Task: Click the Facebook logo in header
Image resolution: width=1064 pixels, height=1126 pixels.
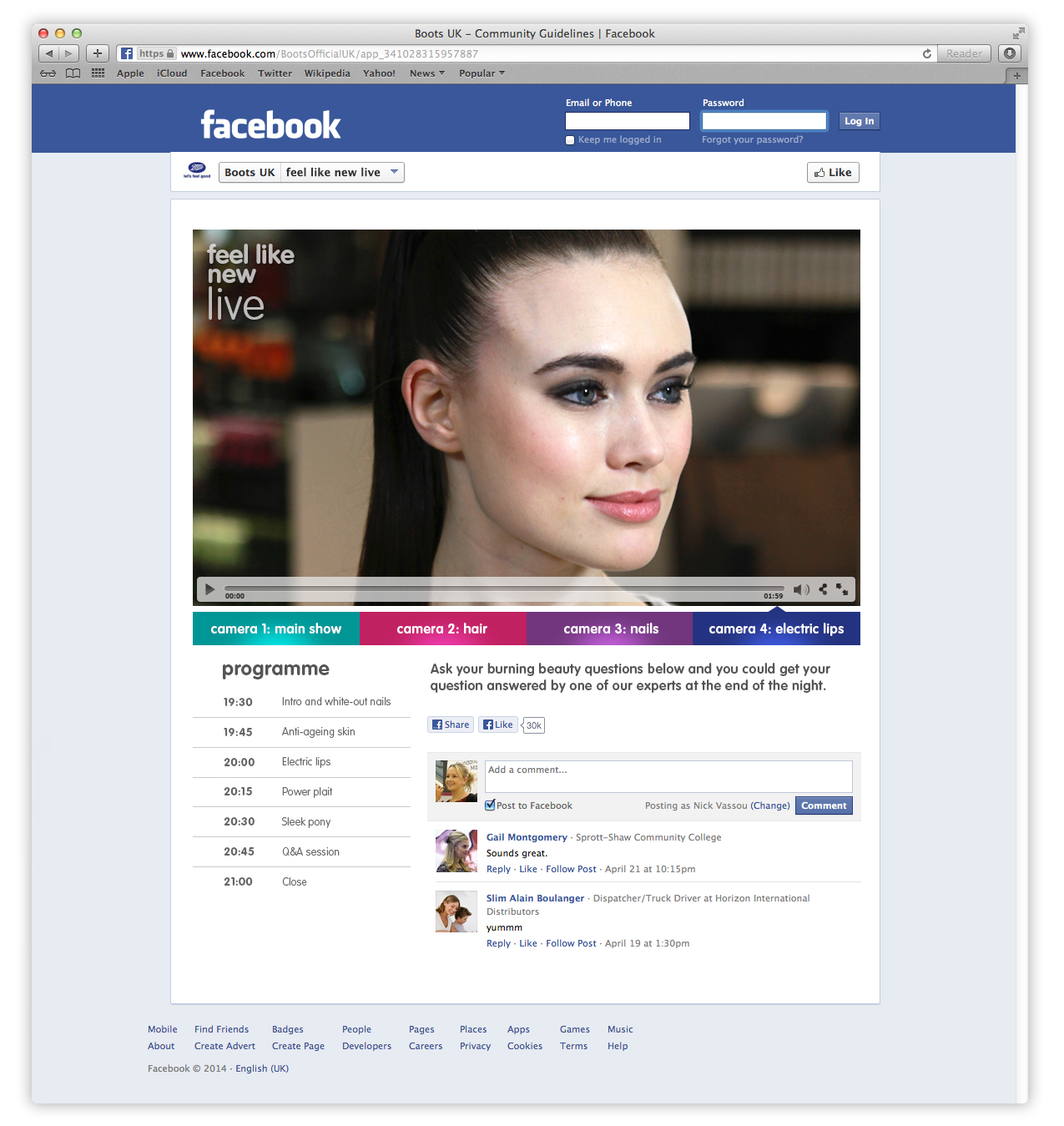Action: pos(270,125)
